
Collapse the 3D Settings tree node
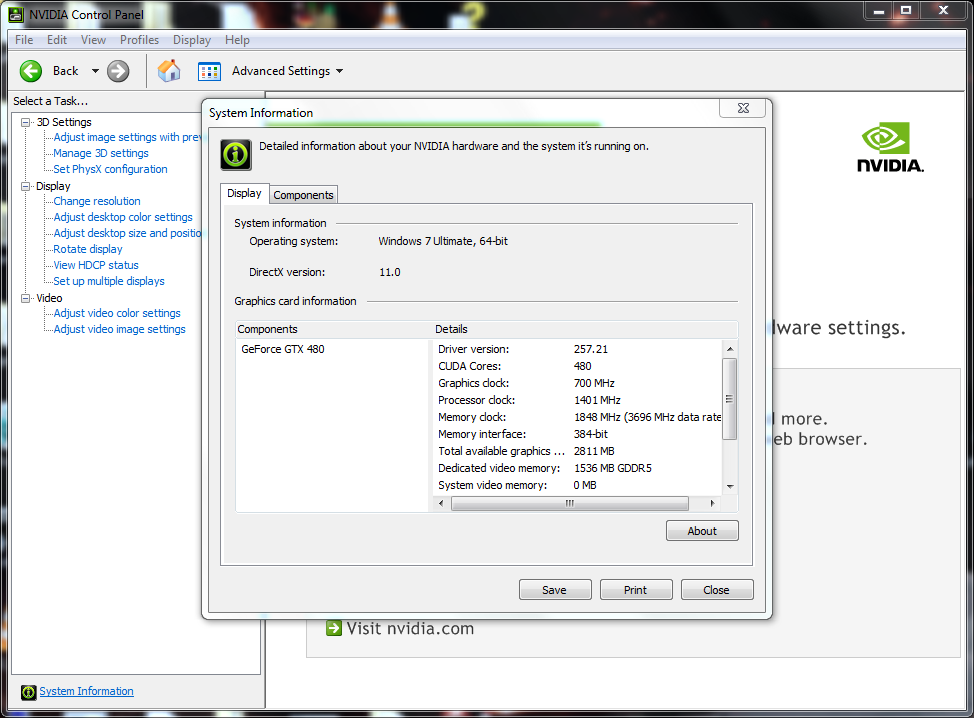pyautogui.click(x=26, y=122)
